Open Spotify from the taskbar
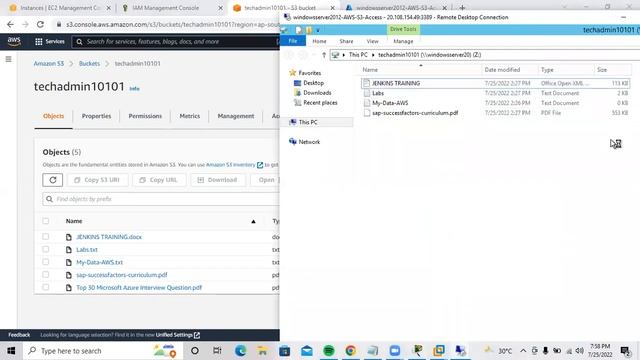Image resolution: width=640 pixels, height=360 pixels. click(x=329, y=351)
